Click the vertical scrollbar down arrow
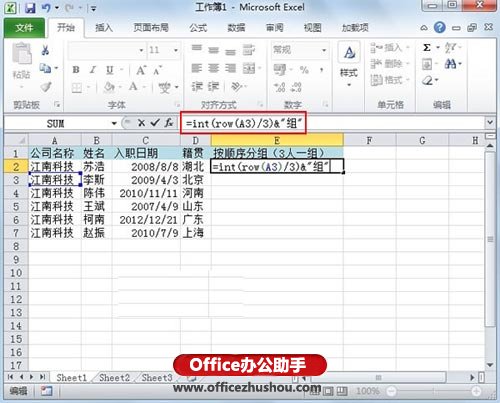Viewport: 500px width, 403px height. click(490, 365)
